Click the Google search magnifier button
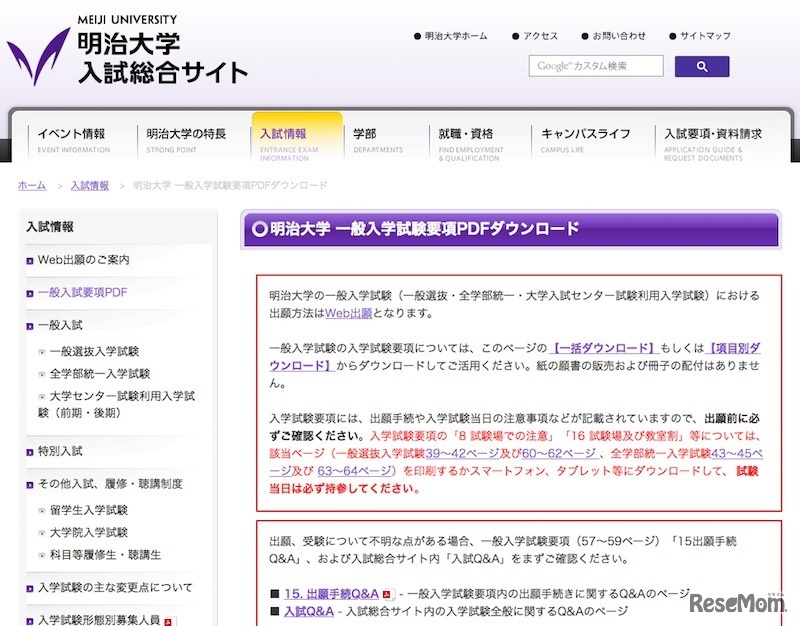This screenshot has width=800, height=626. (701, 65)
